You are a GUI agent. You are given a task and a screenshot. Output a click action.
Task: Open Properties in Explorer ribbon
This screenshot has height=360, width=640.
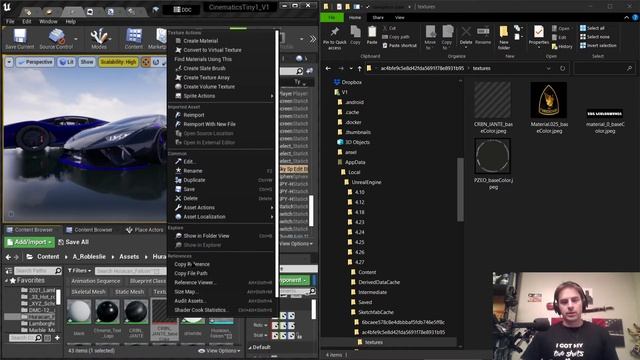(x=539, y=37)
